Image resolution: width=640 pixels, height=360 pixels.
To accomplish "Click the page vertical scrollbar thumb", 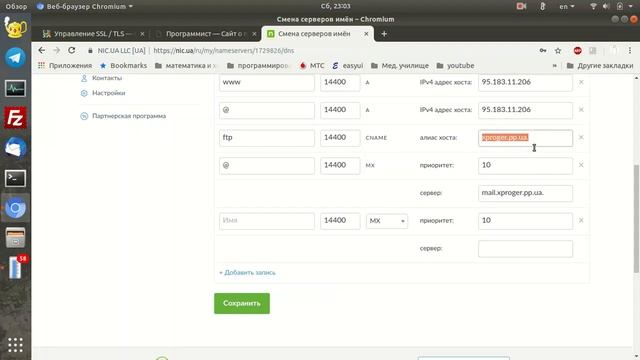I will [636, 218].
